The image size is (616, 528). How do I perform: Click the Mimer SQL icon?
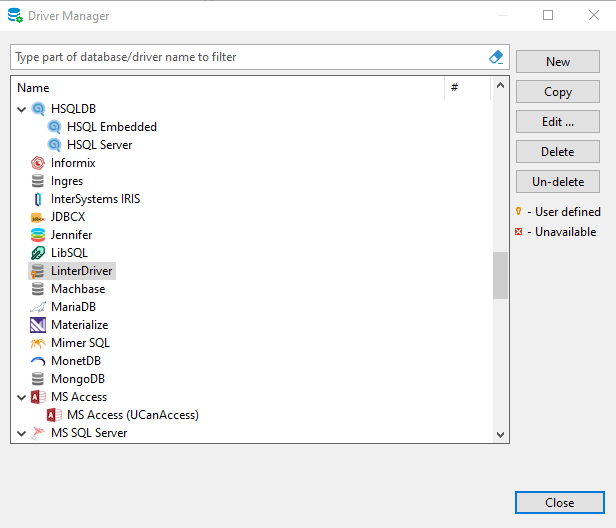[38, 343]
